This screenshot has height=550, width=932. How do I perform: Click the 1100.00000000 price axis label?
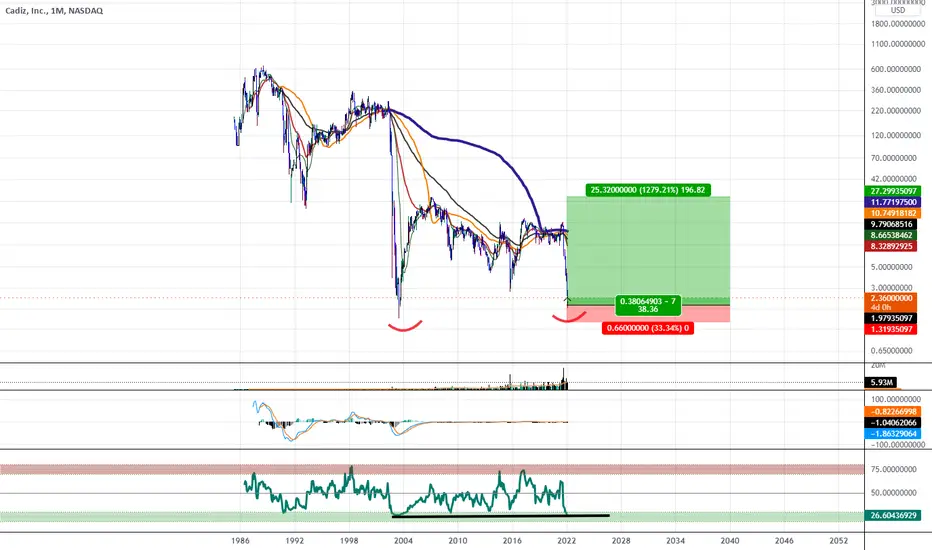[898, 44]
